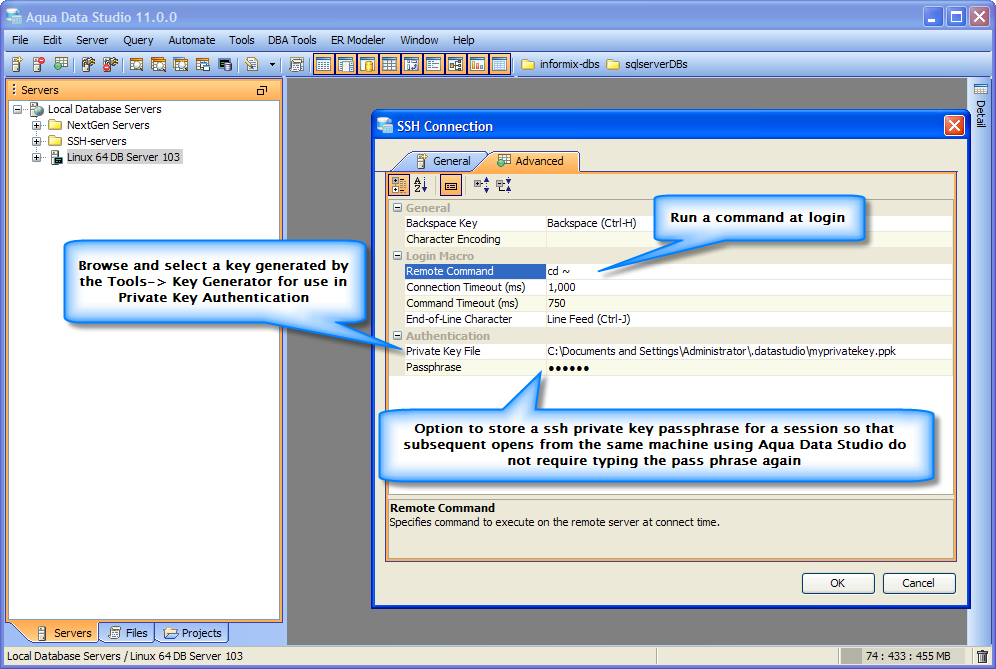Viewport: 996px width, 669px height.
Task: Expand the NextGen Servers folder
Action: [x=36, y=125]
